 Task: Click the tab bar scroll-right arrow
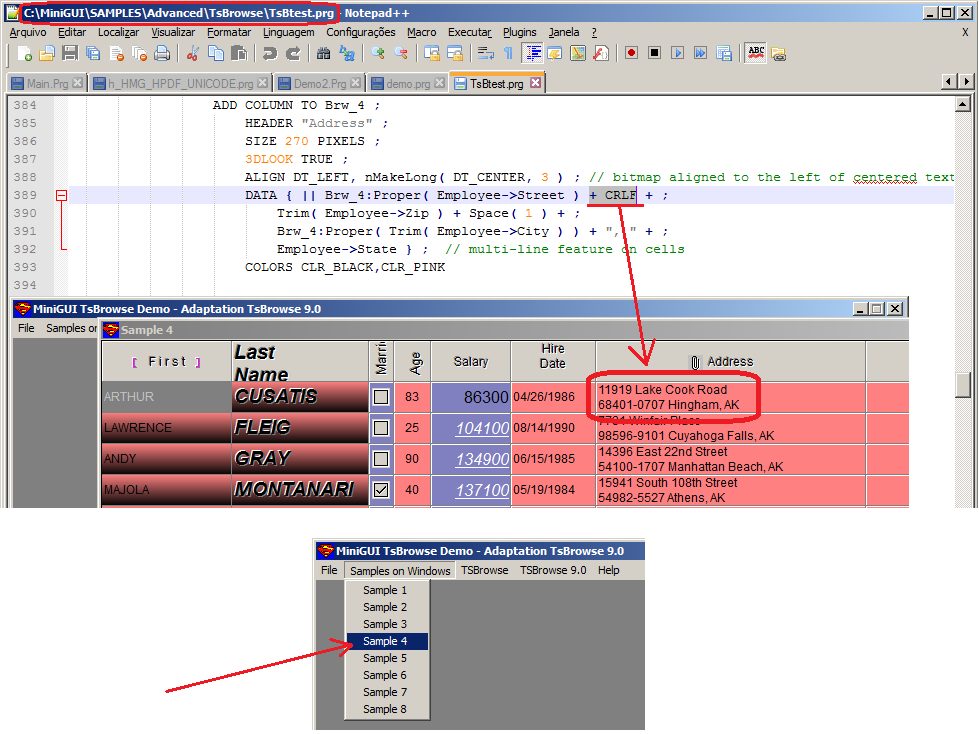[966, 81]
